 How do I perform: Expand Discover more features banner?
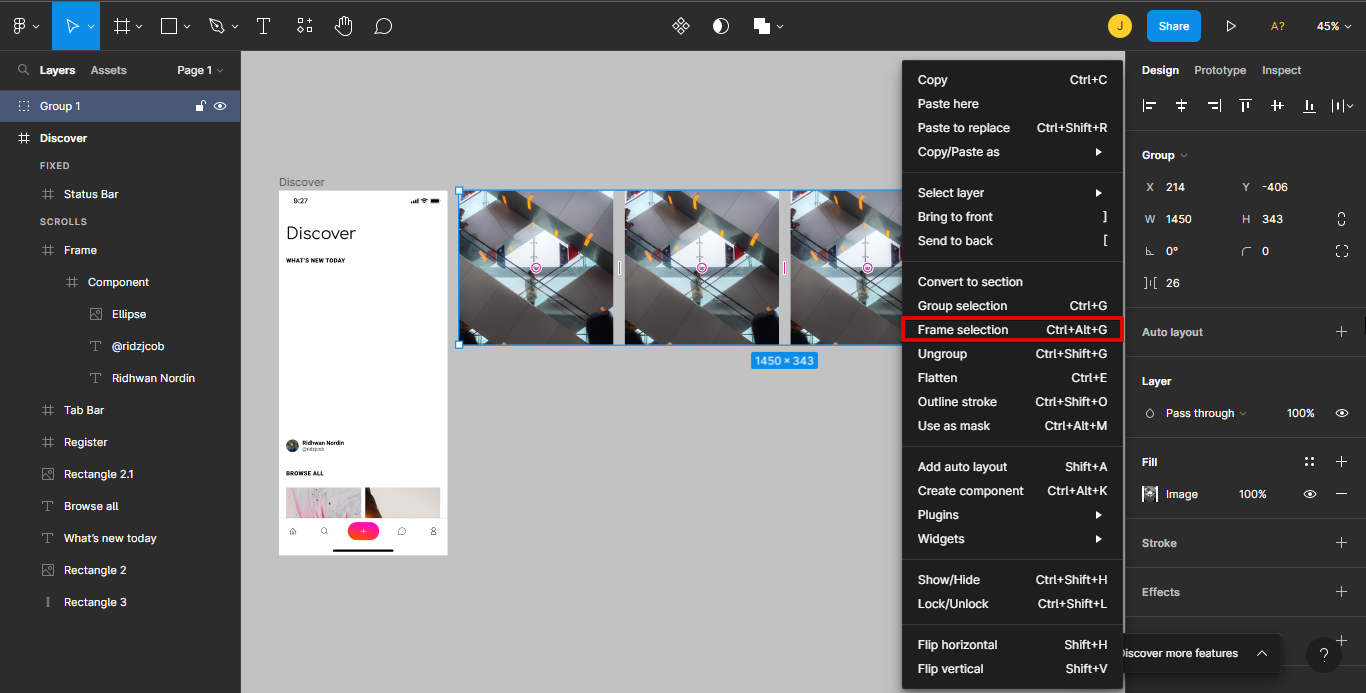click(x=1262, y=653)
